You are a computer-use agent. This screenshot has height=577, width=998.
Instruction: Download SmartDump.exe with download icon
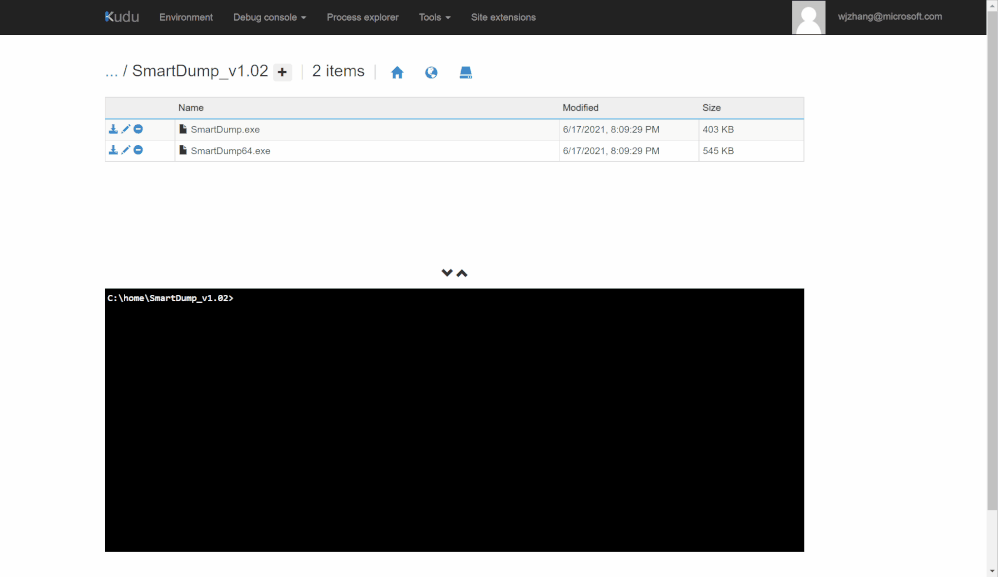tap(113, 129)
